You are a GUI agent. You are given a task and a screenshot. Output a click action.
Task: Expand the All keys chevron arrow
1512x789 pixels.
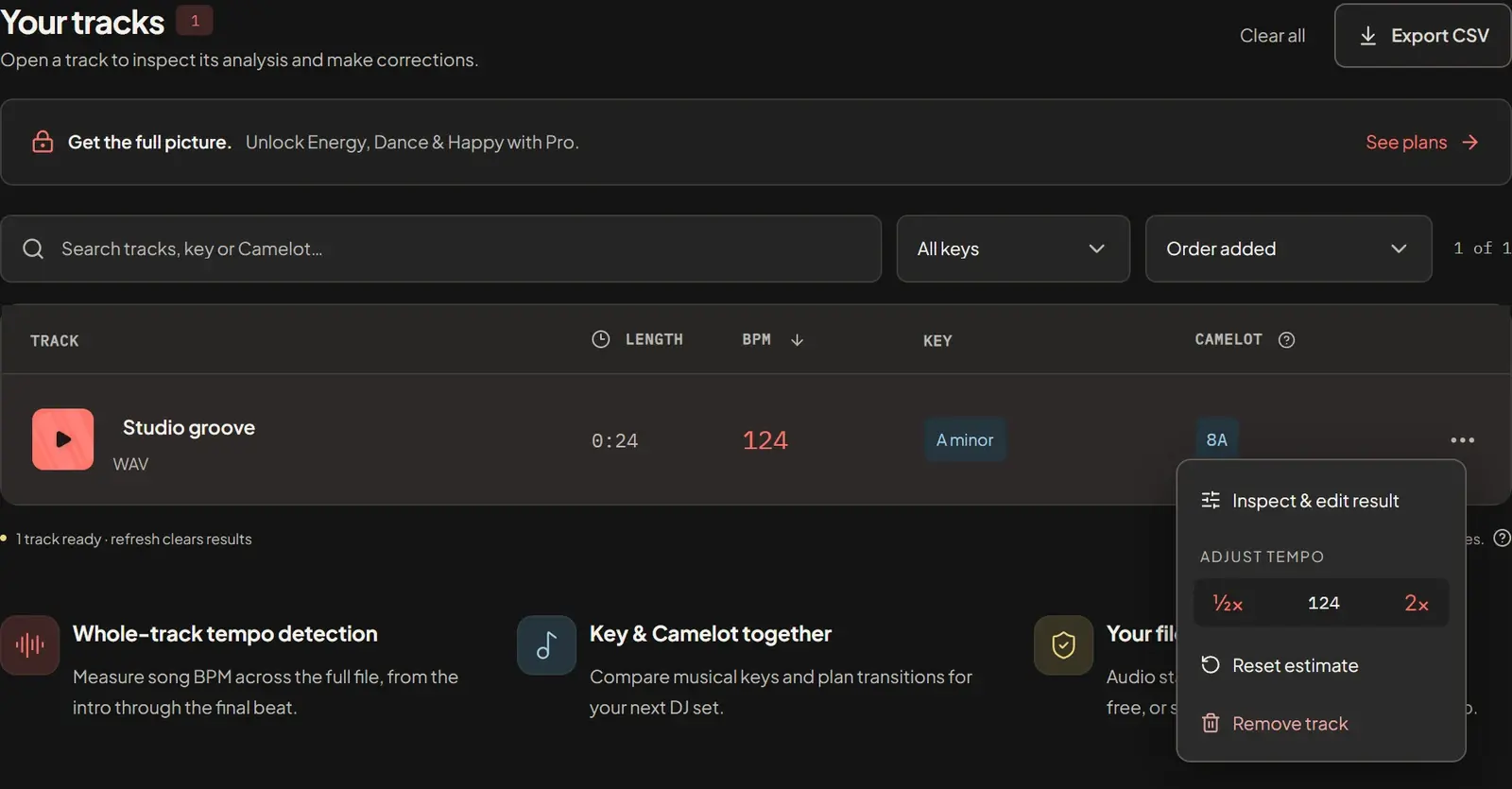pos(1096,249)
